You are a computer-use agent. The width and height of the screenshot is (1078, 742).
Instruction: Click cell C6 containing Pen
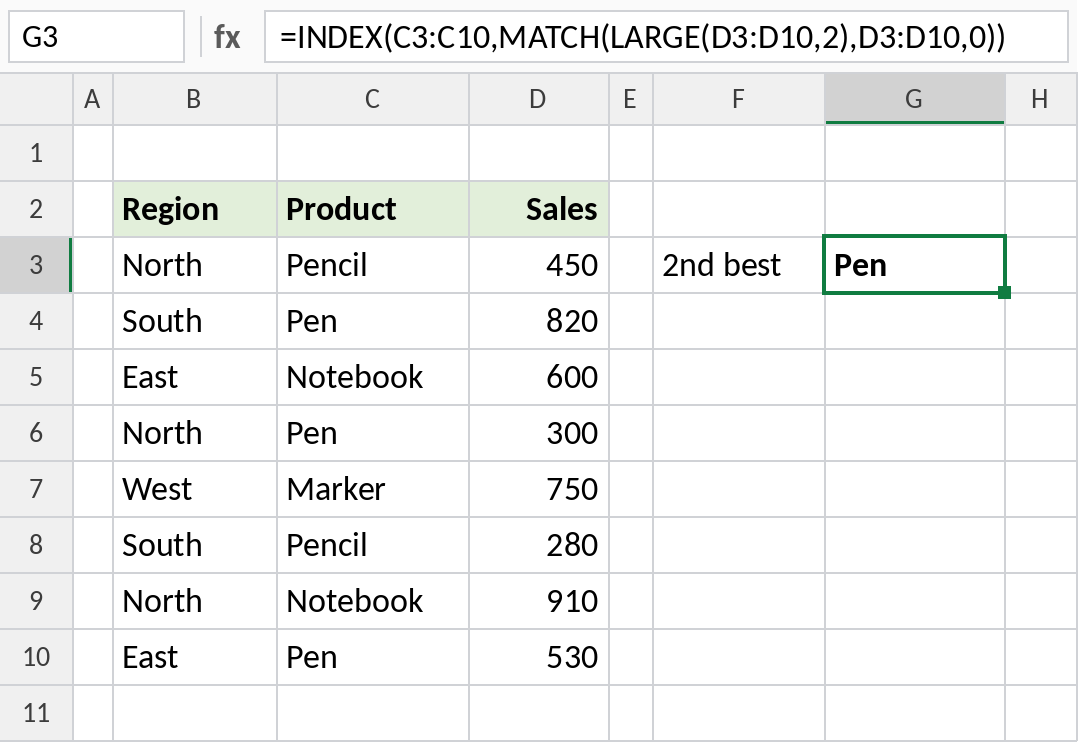click(373, 433)
